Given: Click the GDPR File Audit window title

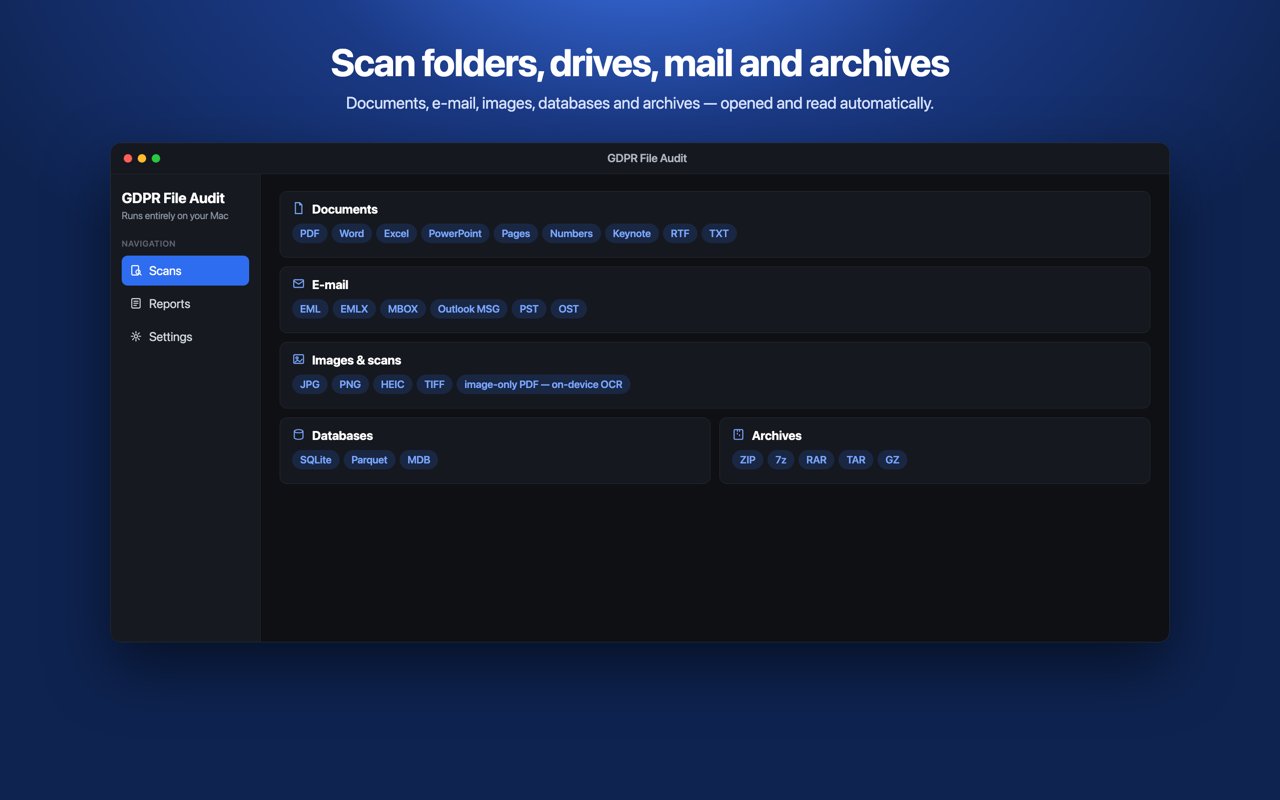Looking at the screenshot, I should (x=647, y=158).
